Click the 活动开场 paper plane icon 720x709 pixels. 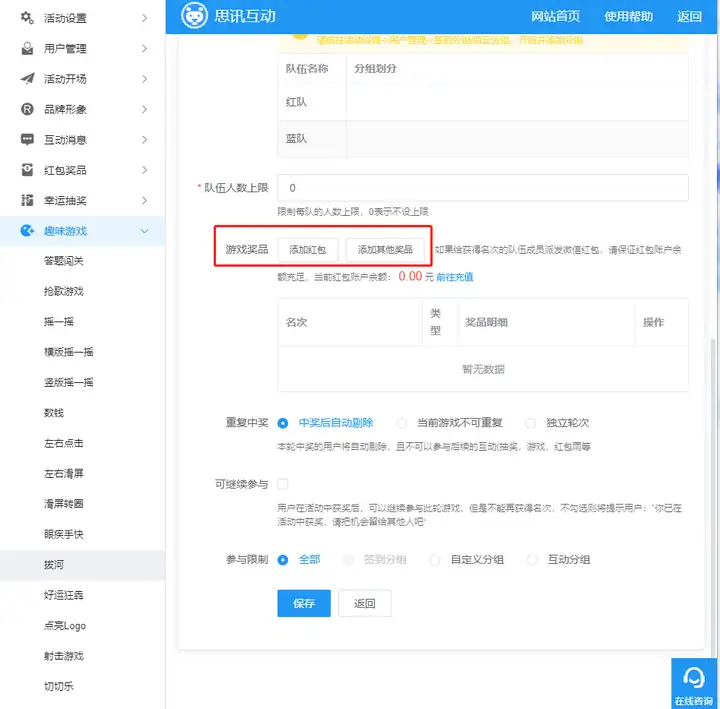27,79
